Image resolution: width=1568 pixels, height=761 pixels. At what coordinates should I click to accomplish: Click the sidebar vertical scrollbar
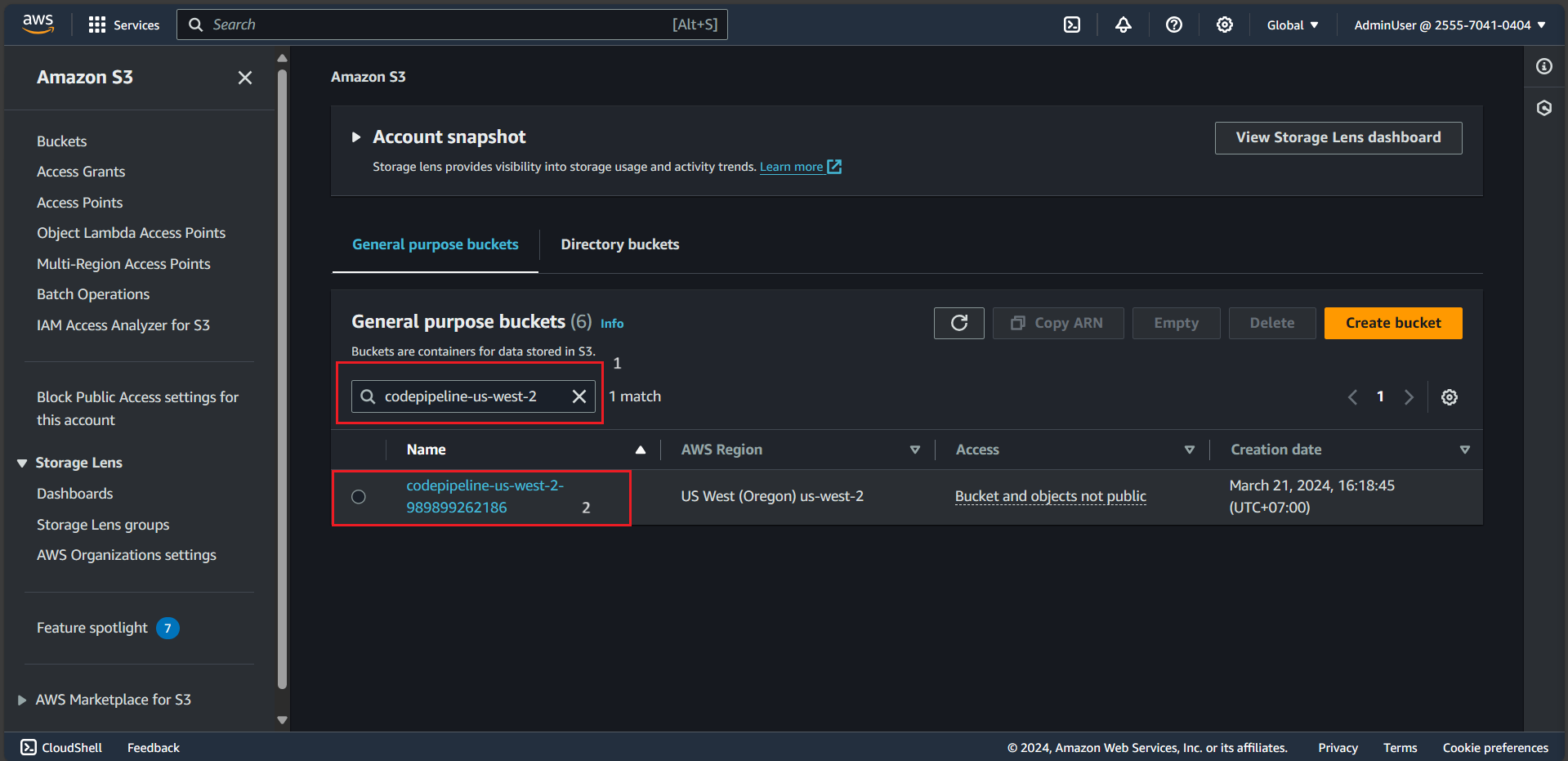(x=282, y=380)
